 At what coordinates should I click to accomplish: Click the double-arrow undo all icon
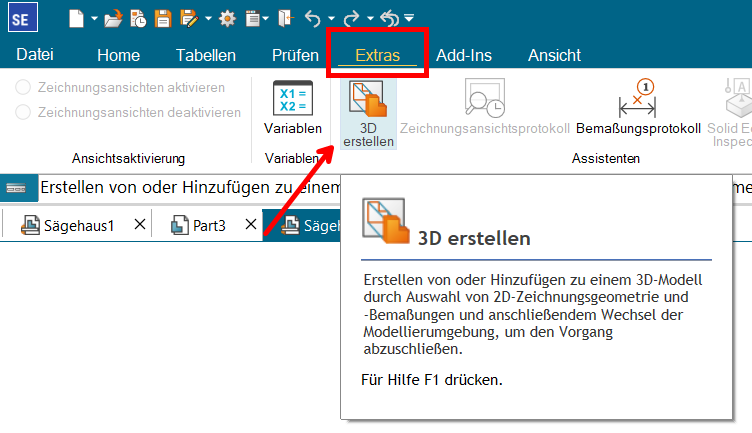(x=390, y=19)
